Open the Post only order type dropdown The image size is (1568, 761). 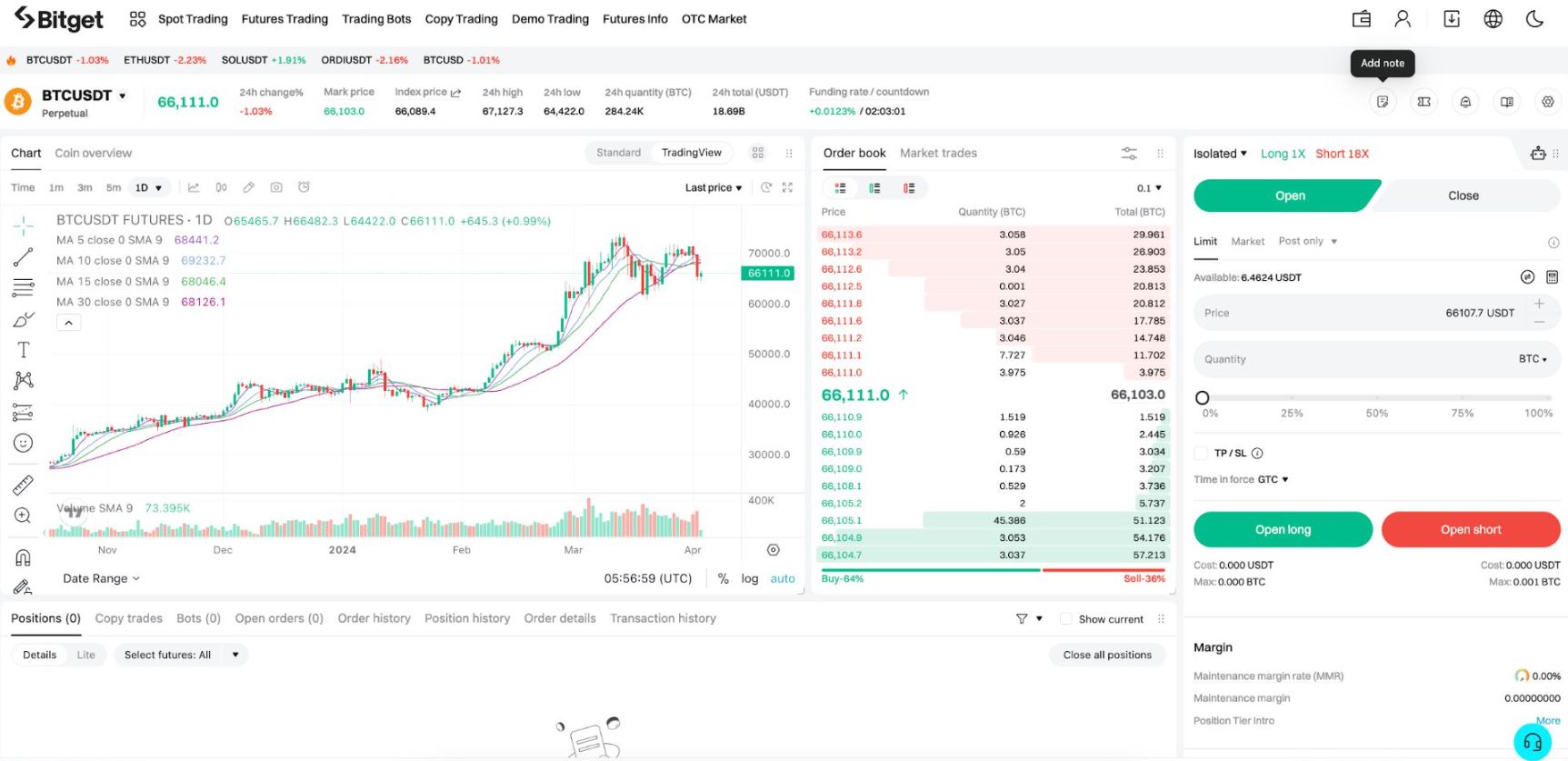1308,241
